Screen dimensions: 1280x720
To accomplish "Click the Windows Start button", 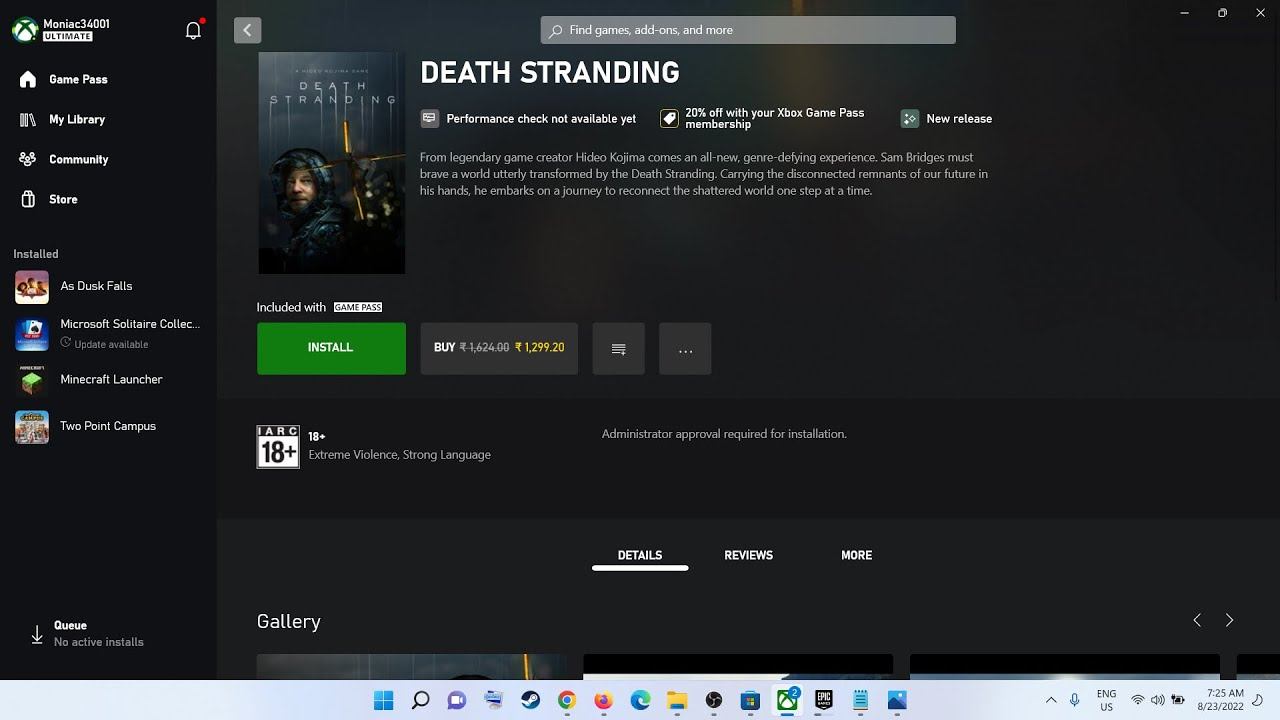I will coord(384,700).
